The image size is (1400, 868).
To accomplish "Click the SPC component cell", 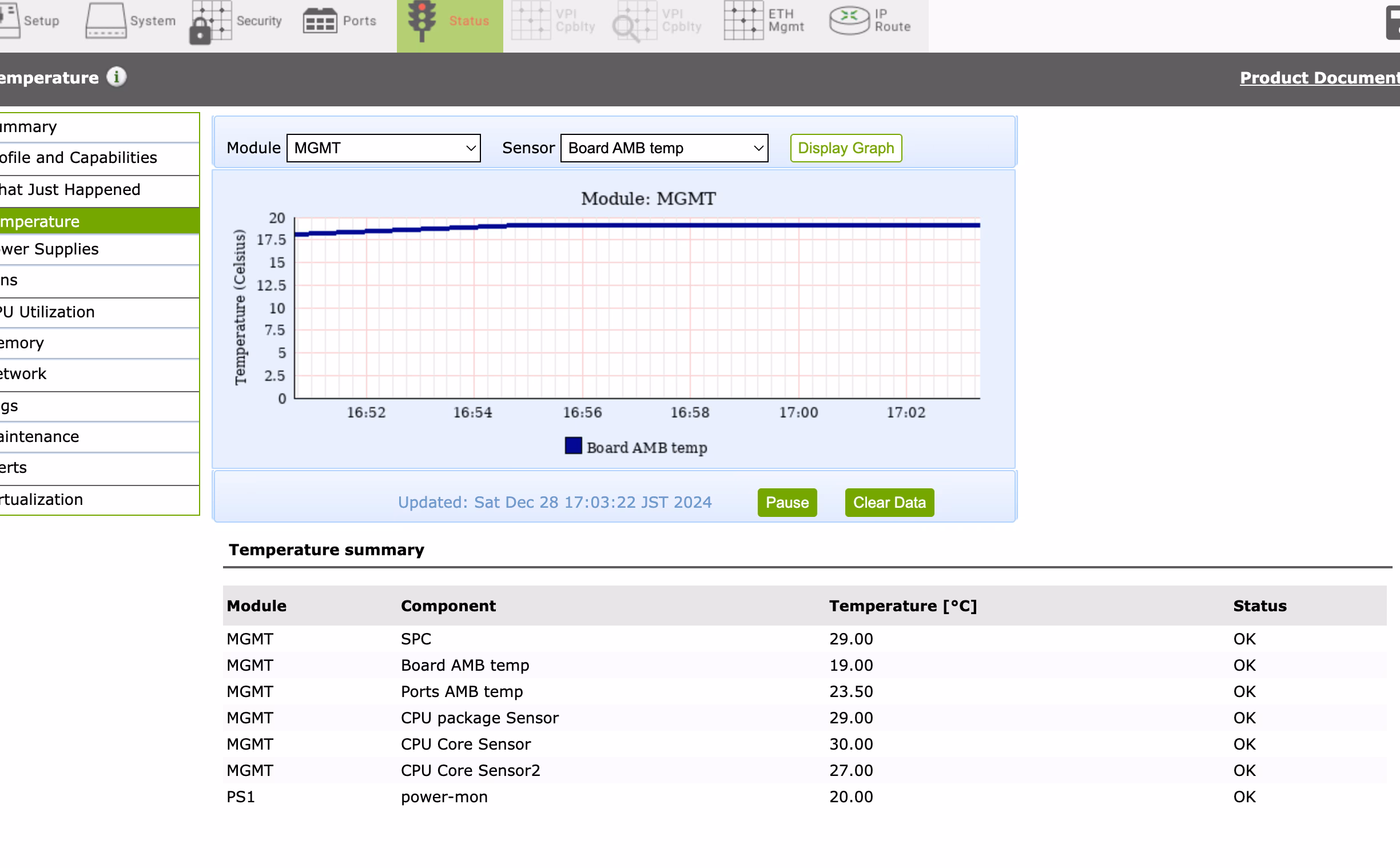I will coord(416,639).
